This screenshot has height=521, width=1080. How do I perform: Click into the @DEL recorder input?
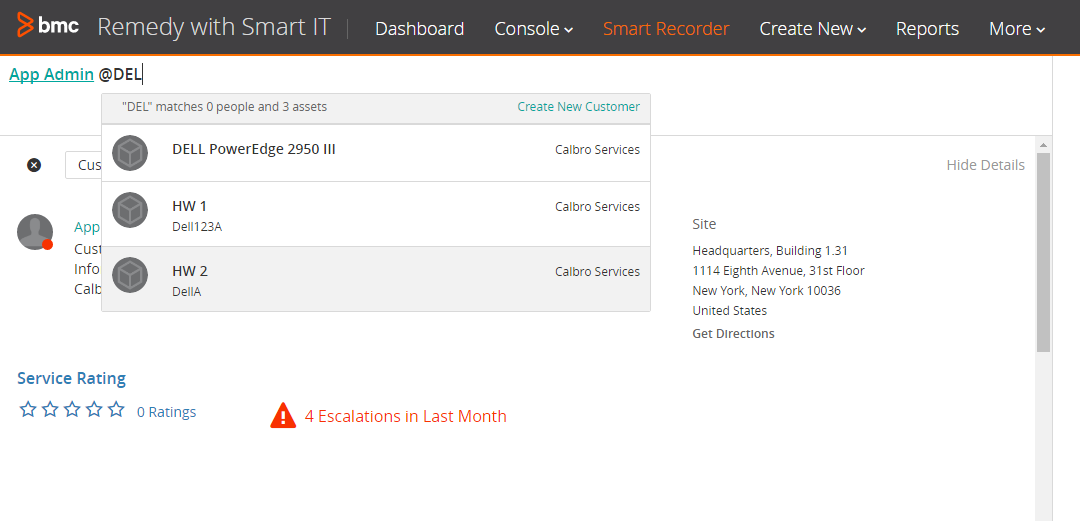(x=121, y=75)
